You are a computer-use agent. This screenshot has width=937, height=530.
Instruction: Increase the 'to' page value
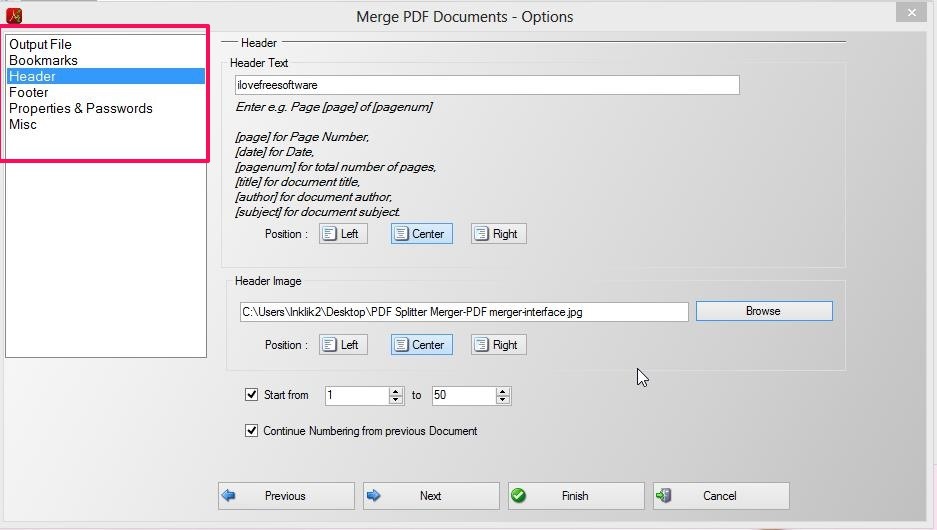pyautogui.click(x=503, y=391)
